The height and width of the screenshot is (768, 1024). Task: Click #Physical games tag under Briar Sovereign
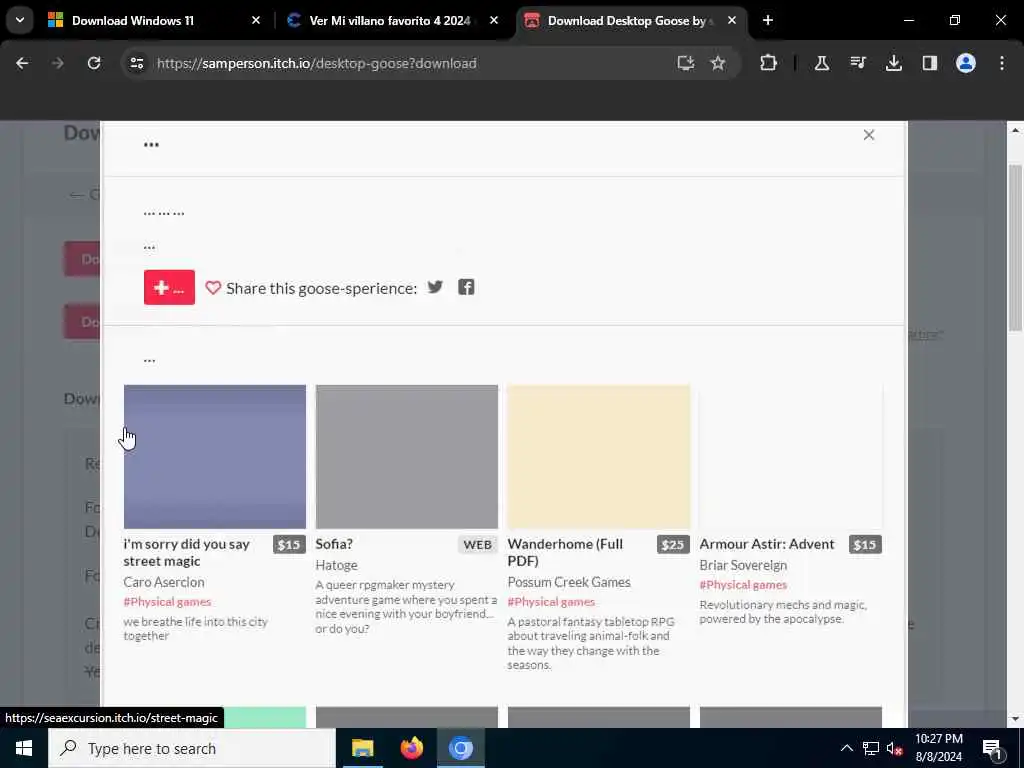743,584
